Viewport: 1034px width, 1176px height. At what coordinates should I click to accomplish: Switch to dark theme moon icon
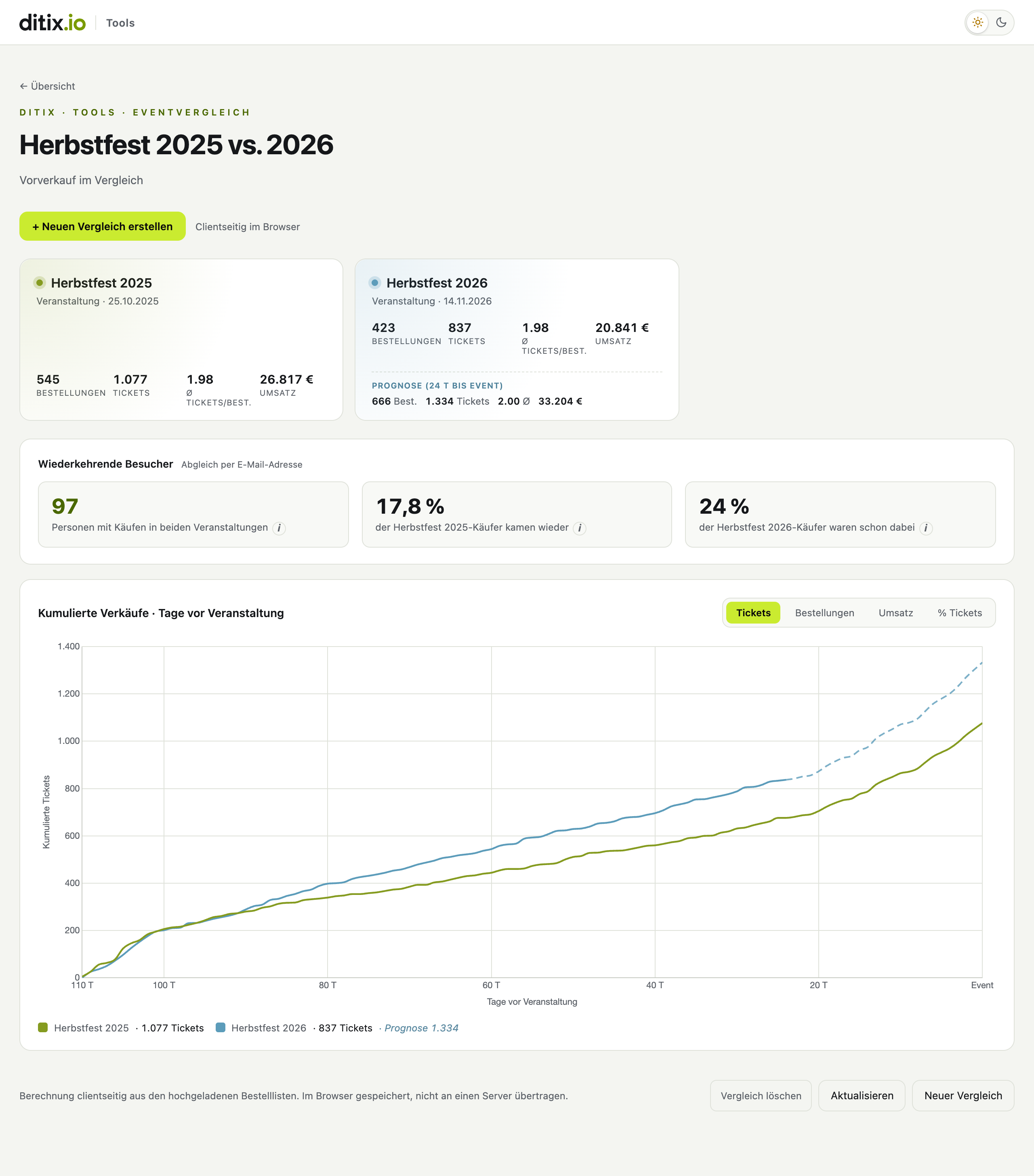pos(1001,23)
